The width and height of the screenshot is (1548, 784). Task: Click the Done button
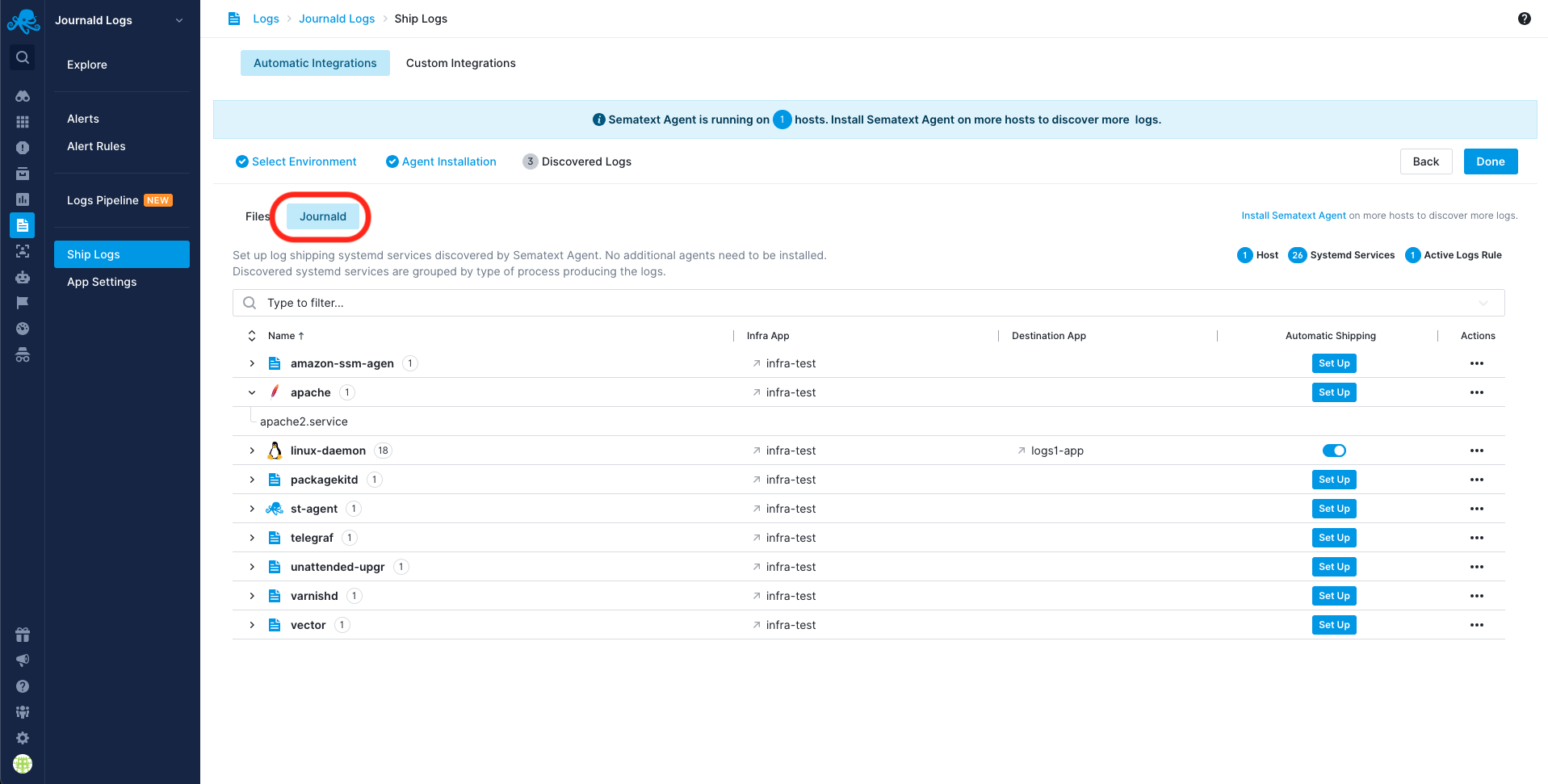point(1491,161)
